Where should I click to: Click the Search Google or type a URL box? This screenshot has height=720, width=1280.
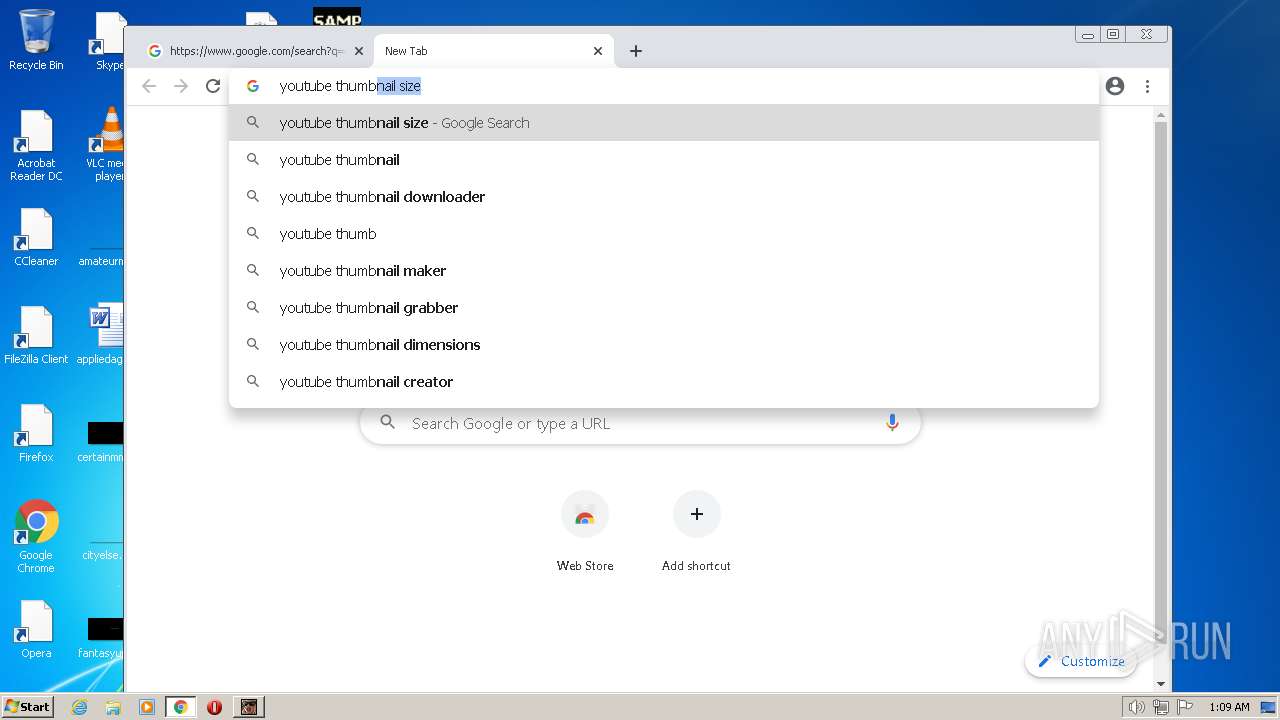point(640,424)
